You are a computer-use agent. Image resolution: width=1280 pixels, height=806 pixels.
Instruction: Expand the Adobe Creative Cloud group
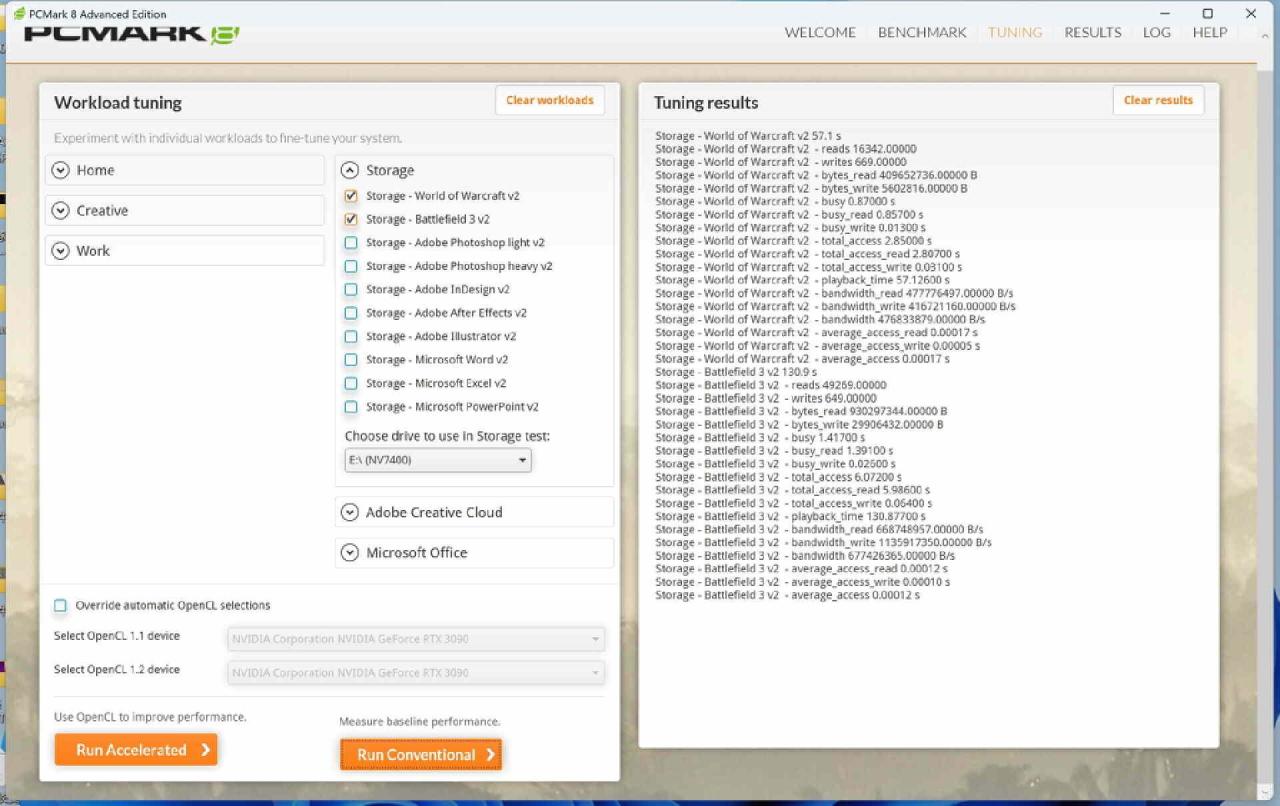(474, 512)
